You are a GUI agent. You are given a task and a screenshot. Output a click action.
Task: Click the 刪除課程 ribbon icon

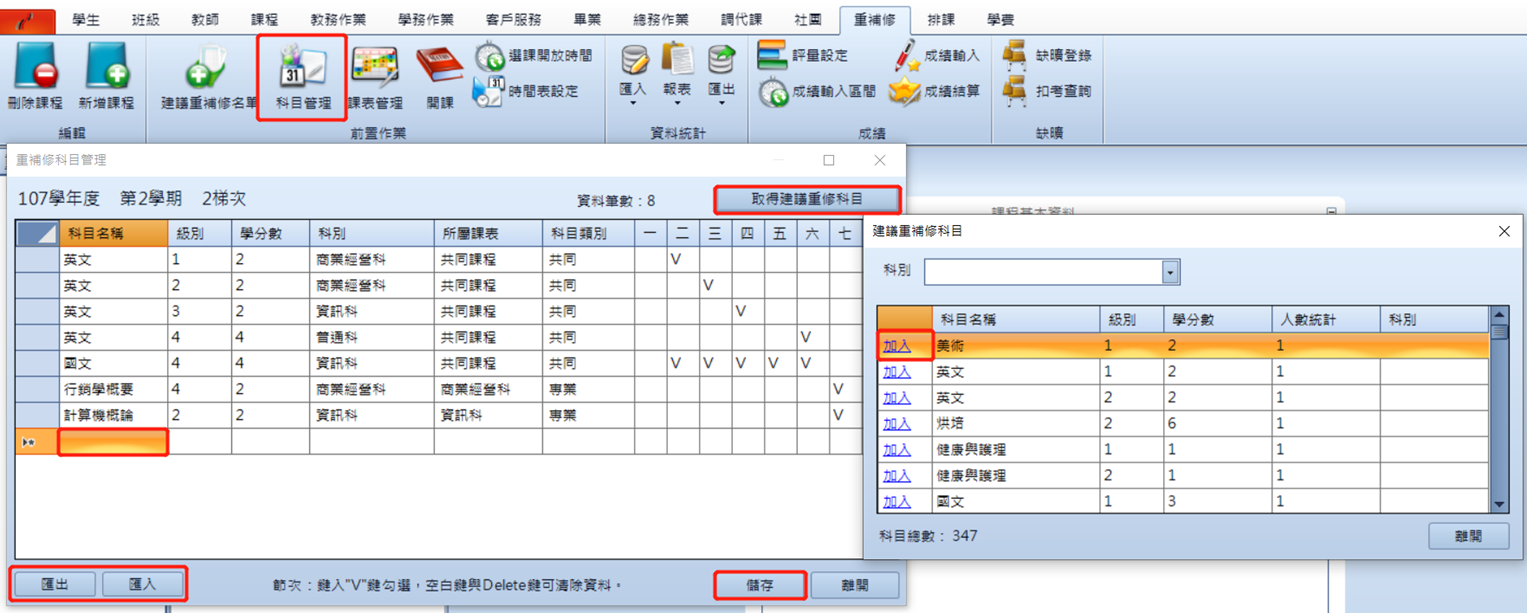point(35,78)
